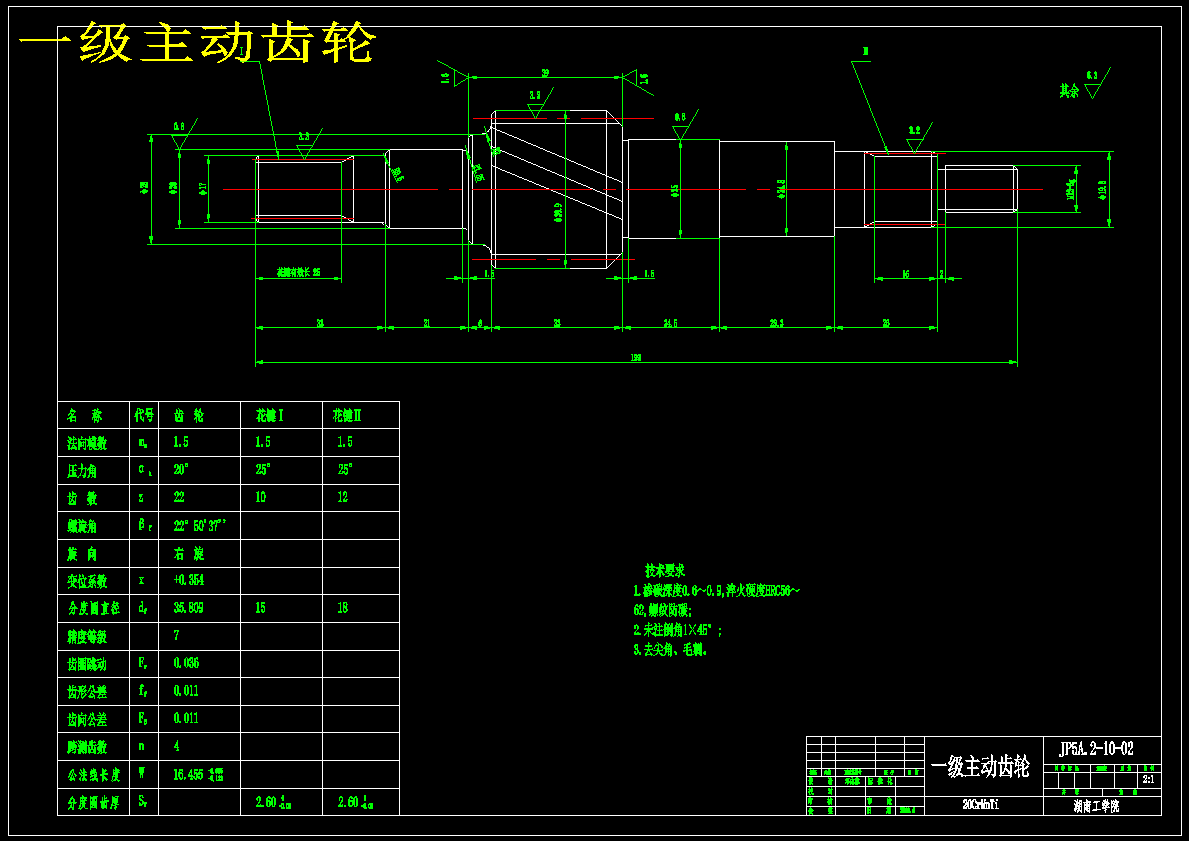1189x841 pixels.
Task: Click the gear pressure angle '20°'
Action: click(180, 470)
